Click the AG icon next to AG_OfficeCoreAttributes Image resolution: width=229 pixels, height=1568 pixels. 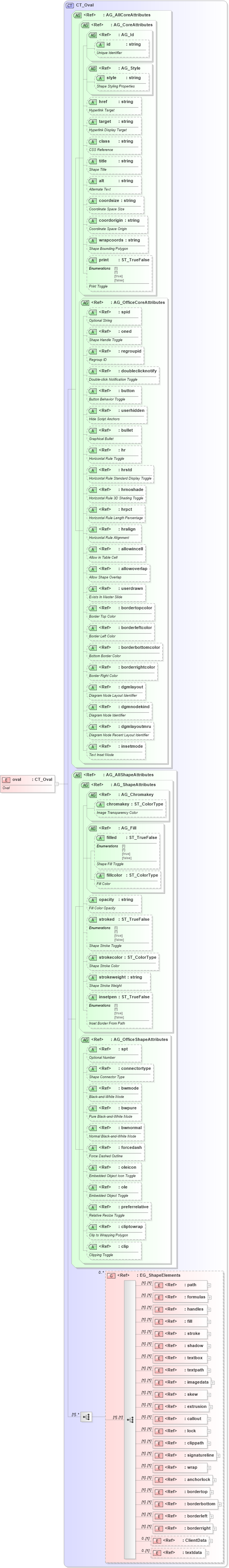pos(85,302)
